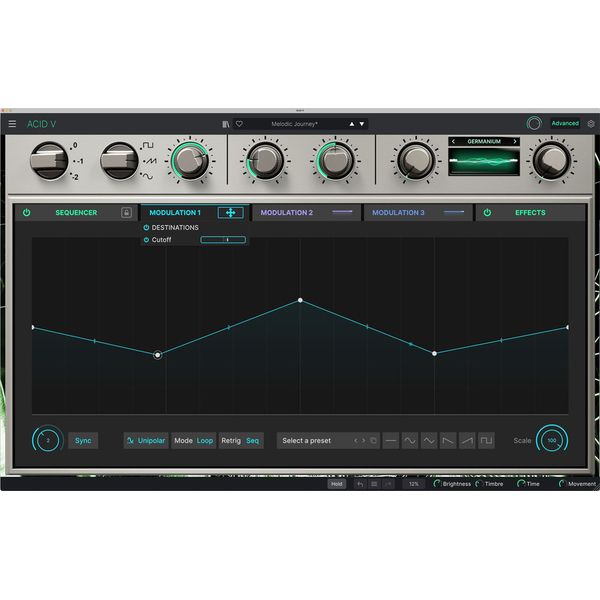The image size is (600, 600).
Task: Choose sawtooth waveform on oscillator switch
Action: click(x=150, y=161)
